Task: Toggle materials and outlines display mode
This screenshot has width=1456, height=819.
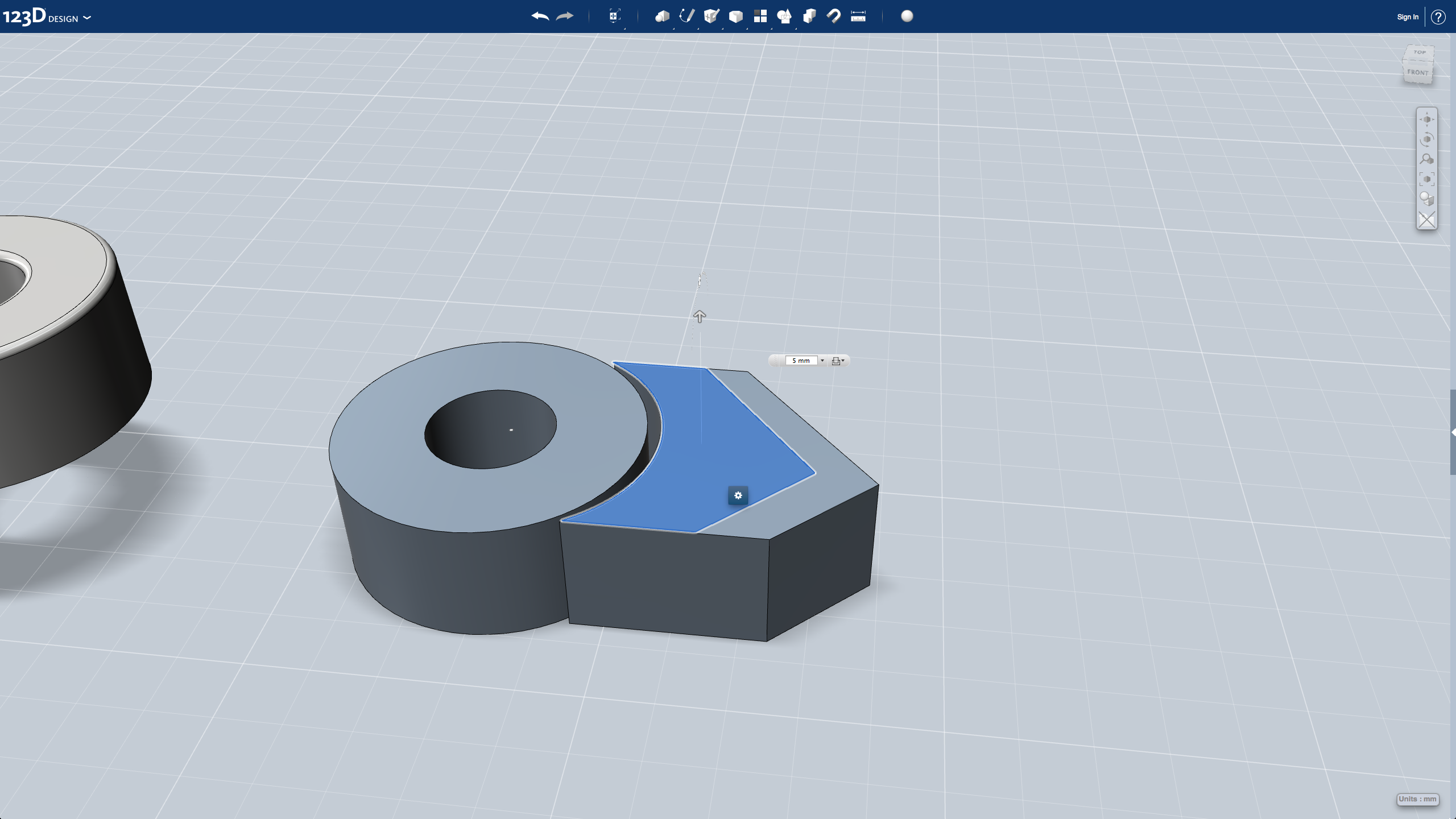Action: (1426, 199)
